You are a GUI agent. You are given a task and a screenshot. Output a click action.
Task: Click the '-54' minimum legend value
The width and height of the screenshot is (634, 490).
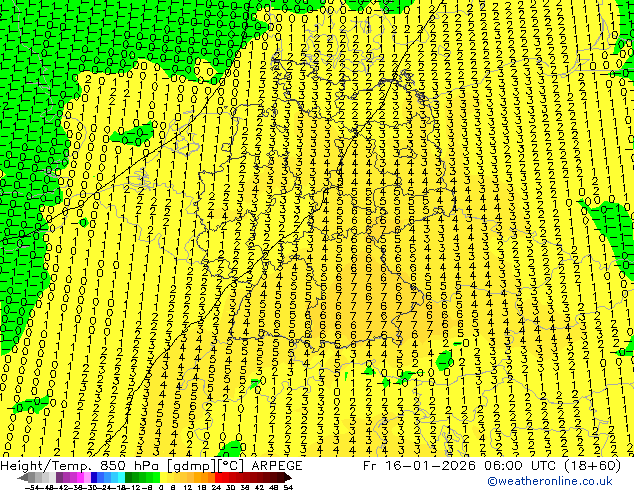(32, 487)
